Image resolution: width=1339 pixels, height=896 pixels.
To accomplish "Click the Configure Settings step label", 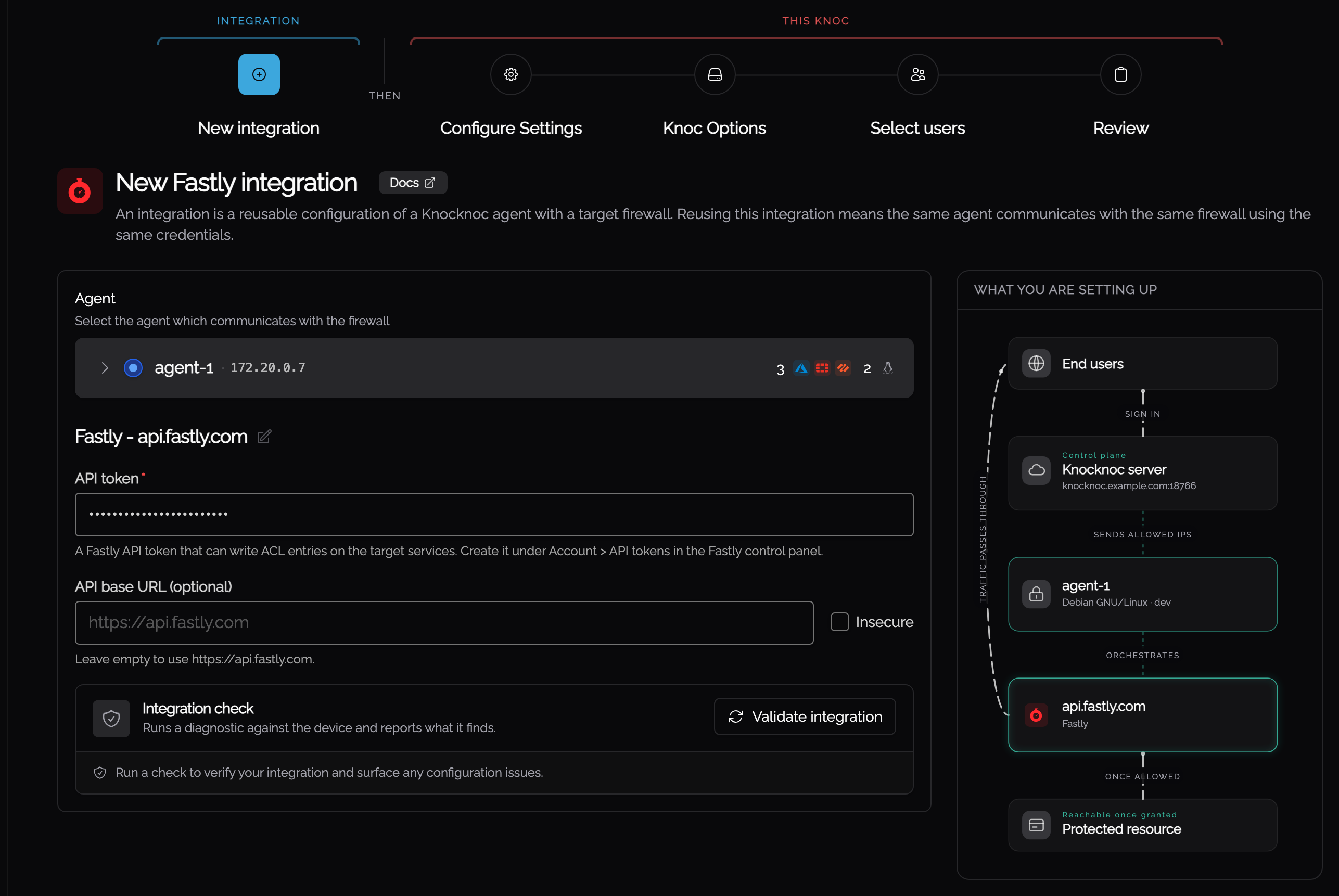I will (511, 128).
